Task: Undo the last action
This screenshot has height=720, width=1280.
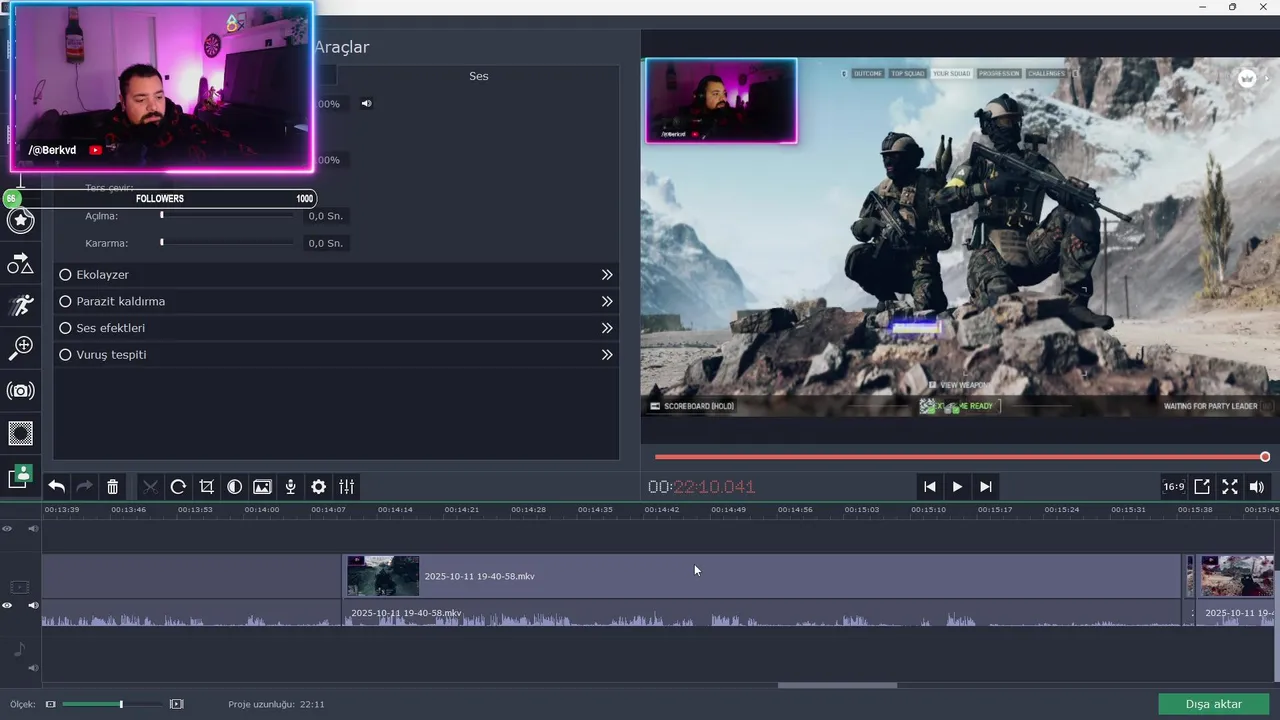Action: pos(57,487)
